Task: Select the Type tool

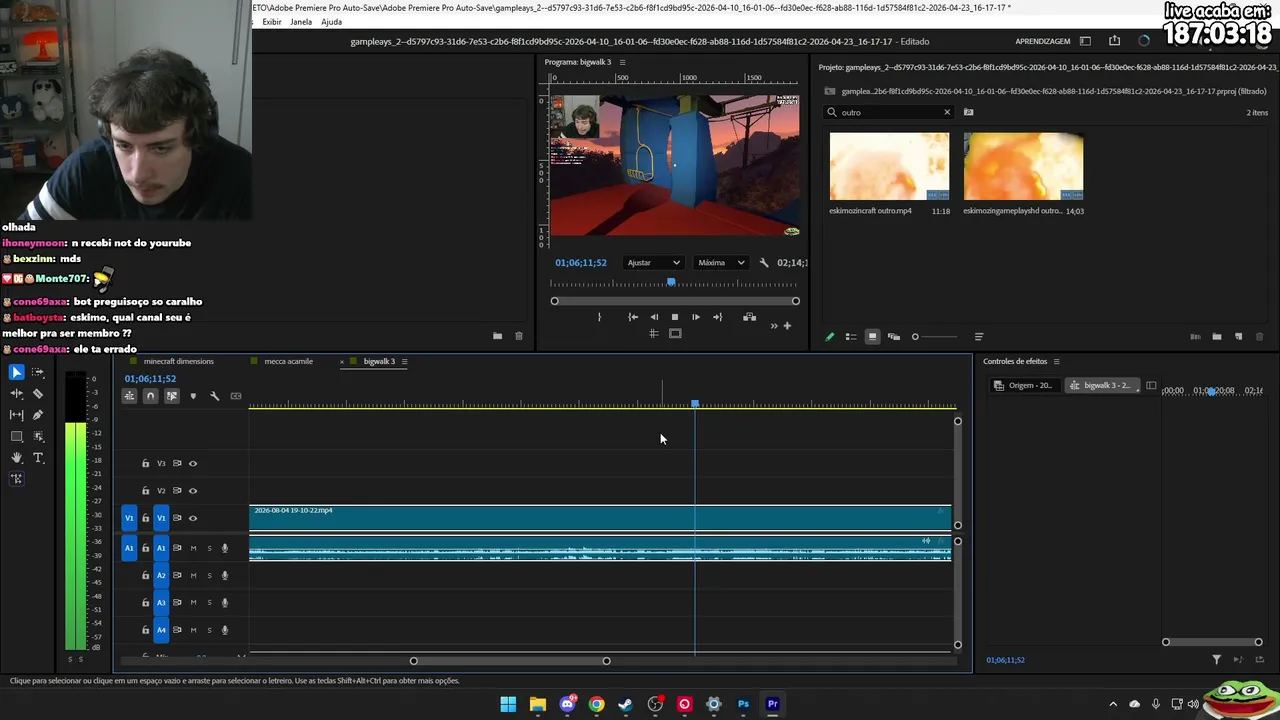Action: click(x=38, y=458)
